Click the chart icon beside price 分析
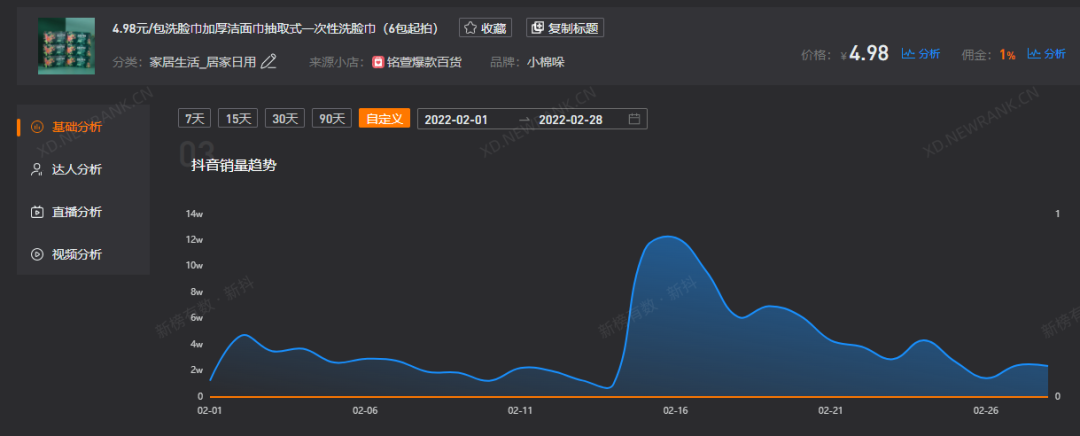Image resolution: width=1080 pixels, height=436 pixels. click(x=908, y=54)
